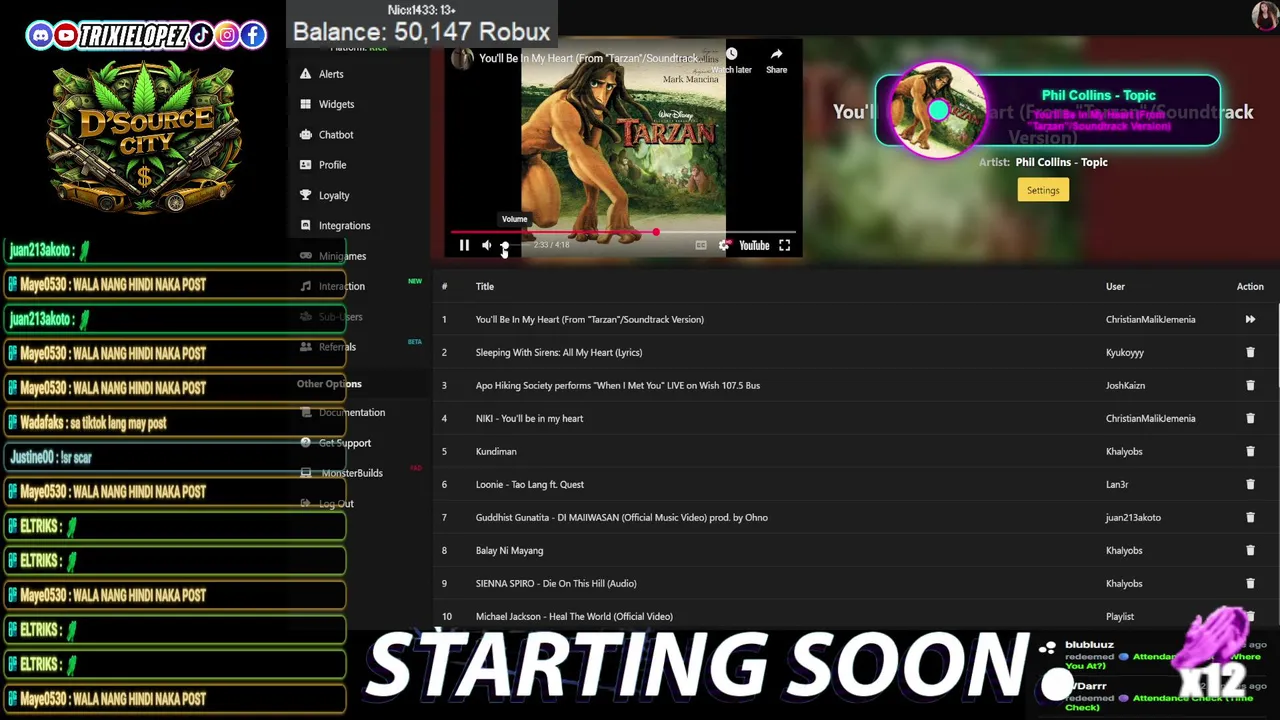Remove Guddhist Gunatita song from queue

click(x=1250, y=517)
